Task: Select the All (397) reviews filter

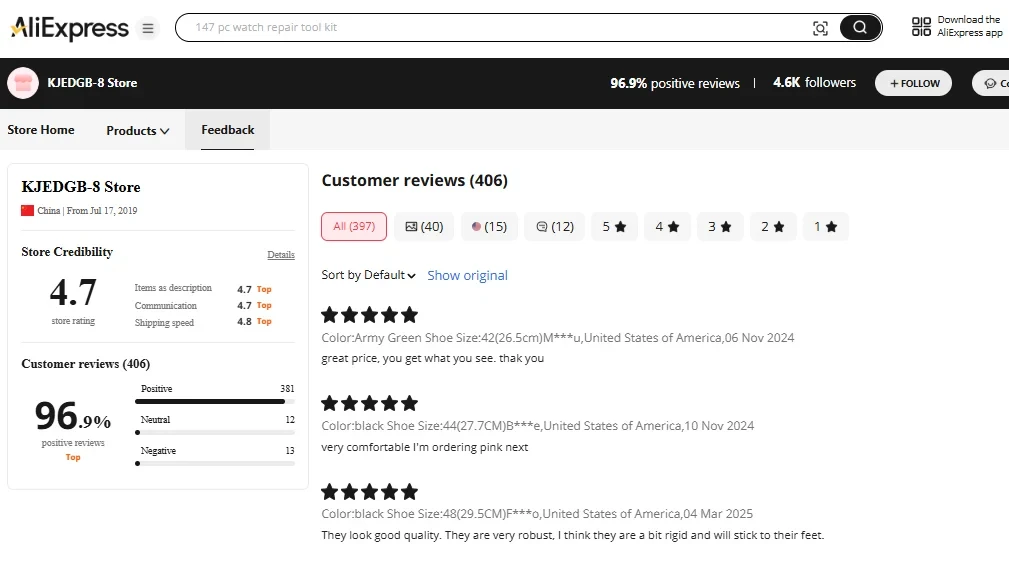Action: pyautogui.click(x=354, y=226)
